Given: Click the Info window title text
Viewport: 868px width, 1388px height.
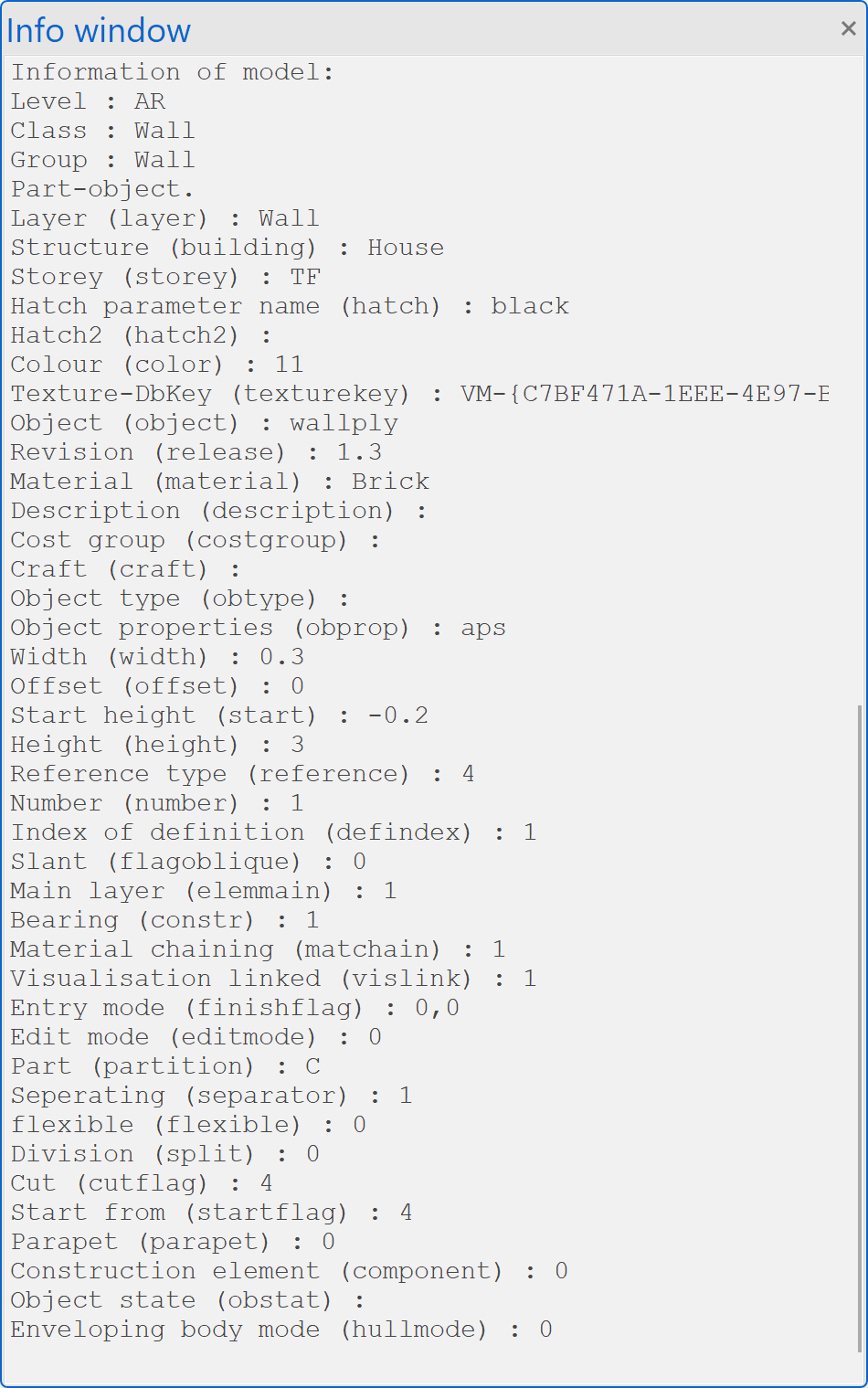Looking at the screenshot, I should point(99,31).
